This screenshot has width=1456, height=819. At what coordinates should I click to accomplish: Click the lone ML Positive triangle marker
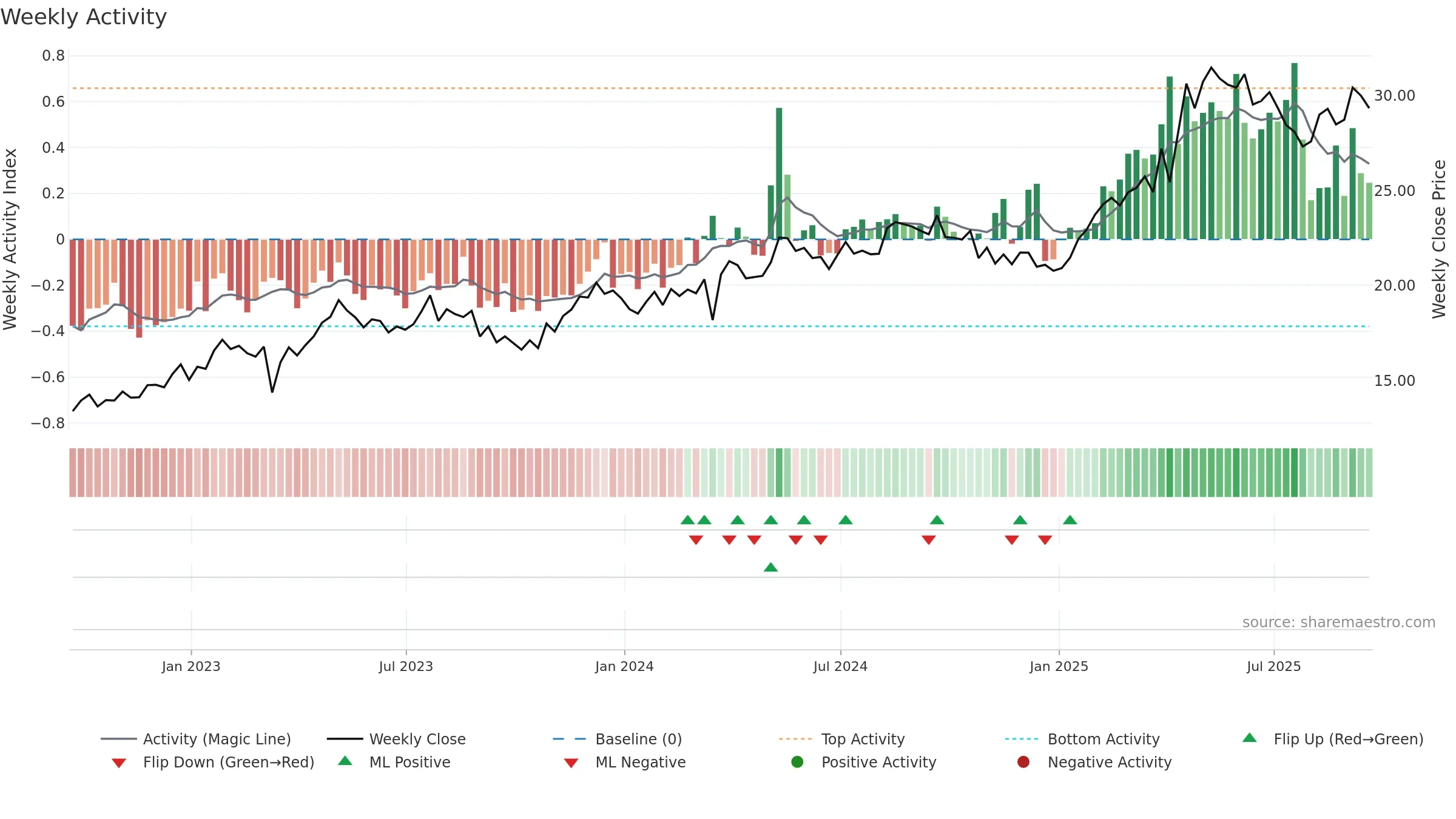771,567
